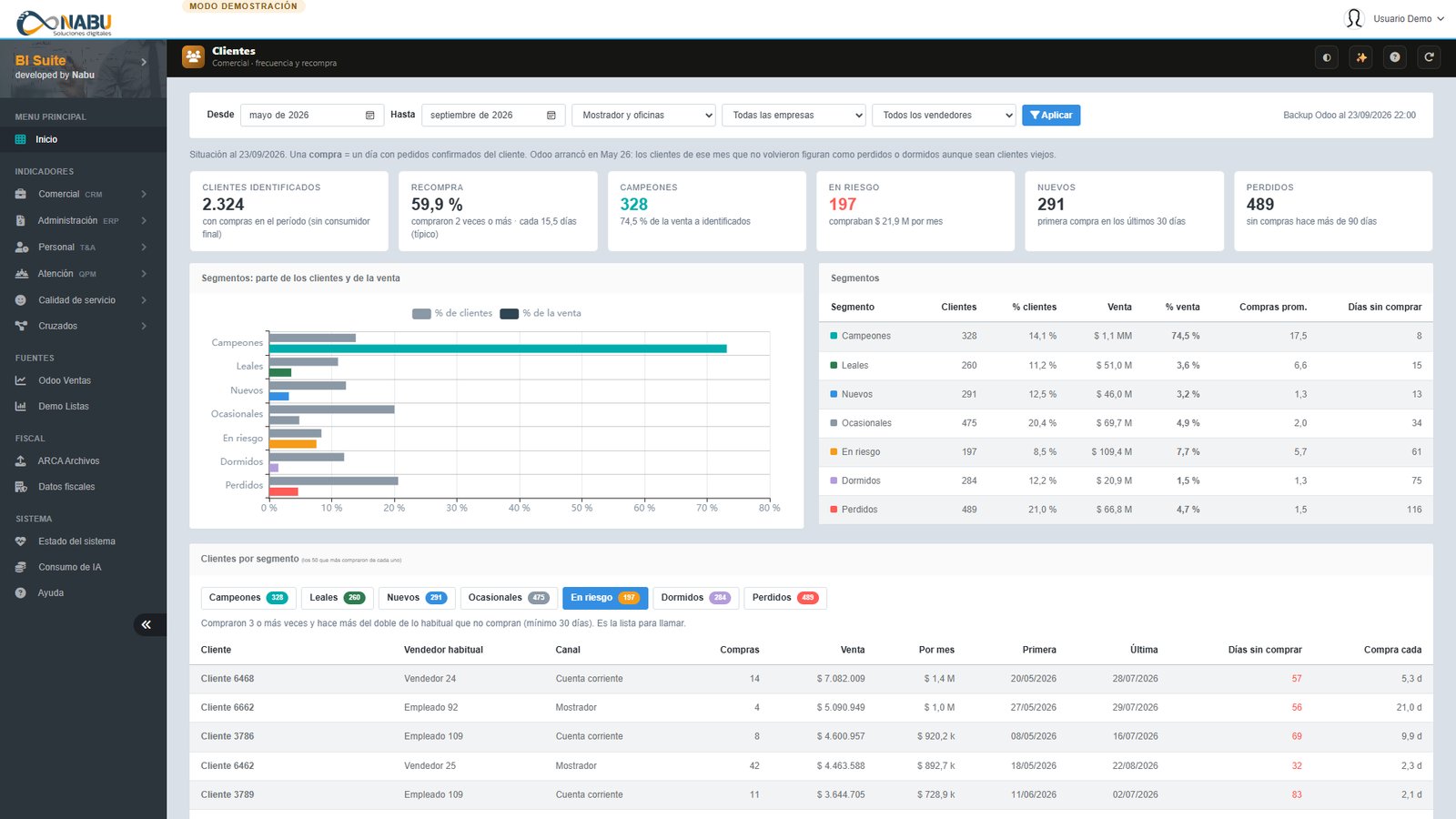The width and height of the screenshot is (1456, 819).
Task: Switch to the Perdidos segment tab
Action: pos(785,598)
